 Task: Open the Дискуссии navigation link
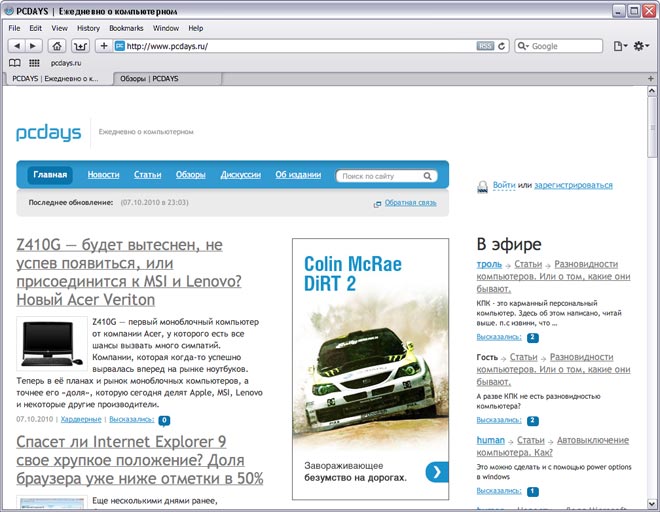(x=241, y=175)
